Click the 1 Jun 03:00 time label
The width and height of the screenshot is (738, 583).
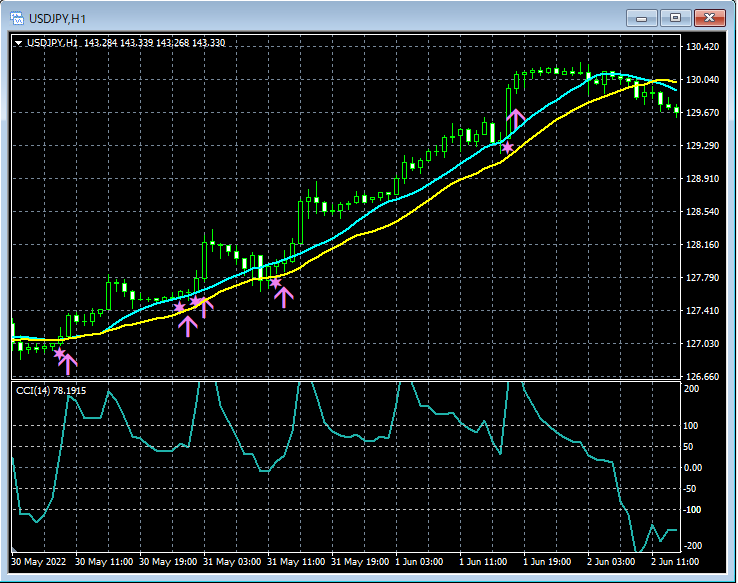point(419,562)
